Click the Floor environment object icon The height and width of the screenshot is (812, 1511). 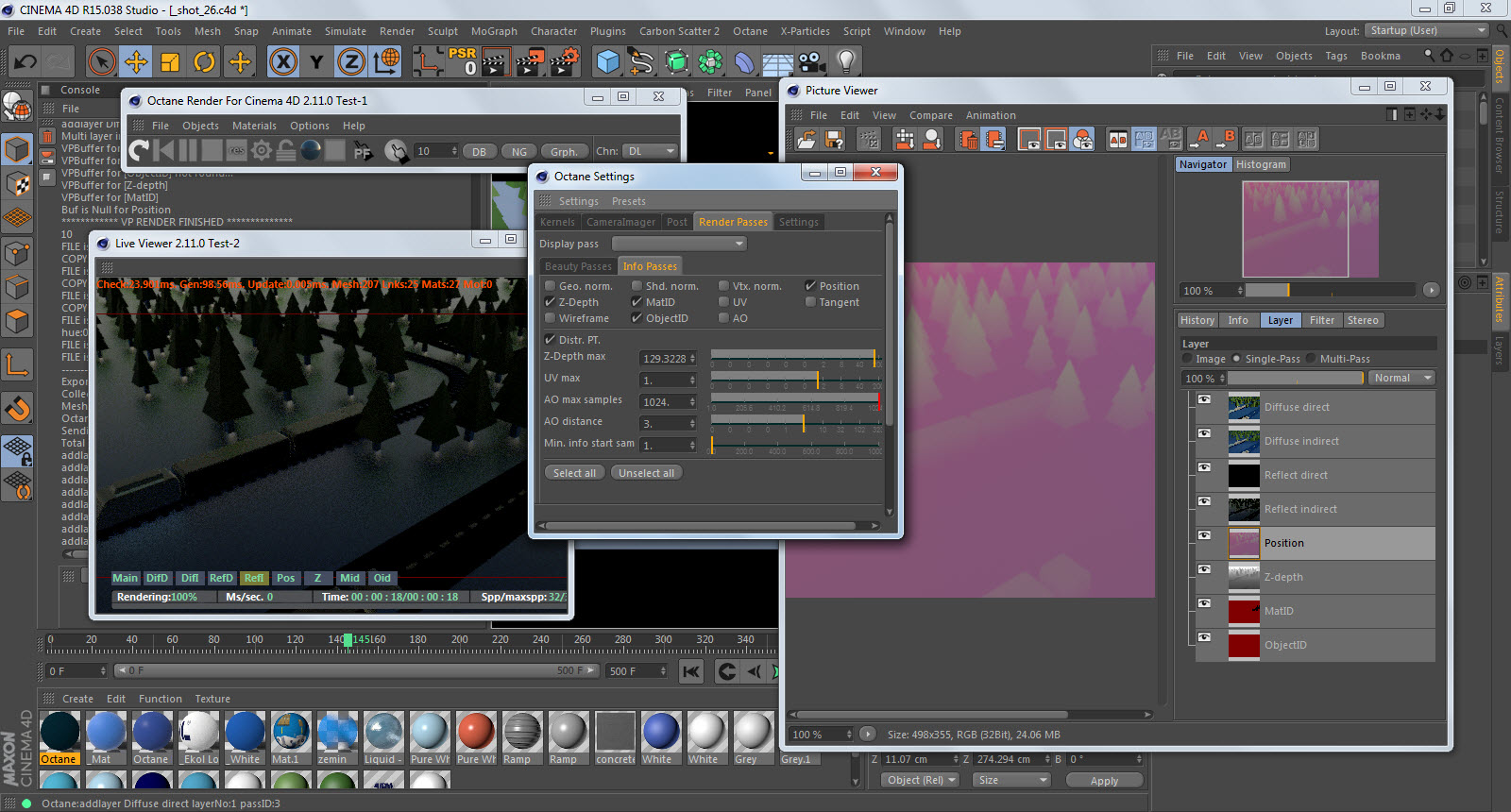pyautogui.click(x=777, y=62)
